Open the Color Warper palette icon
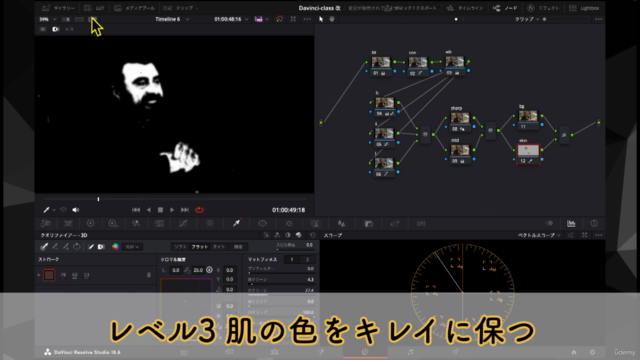The width and height of the screenshot is (640, 360). coord(210,223)
